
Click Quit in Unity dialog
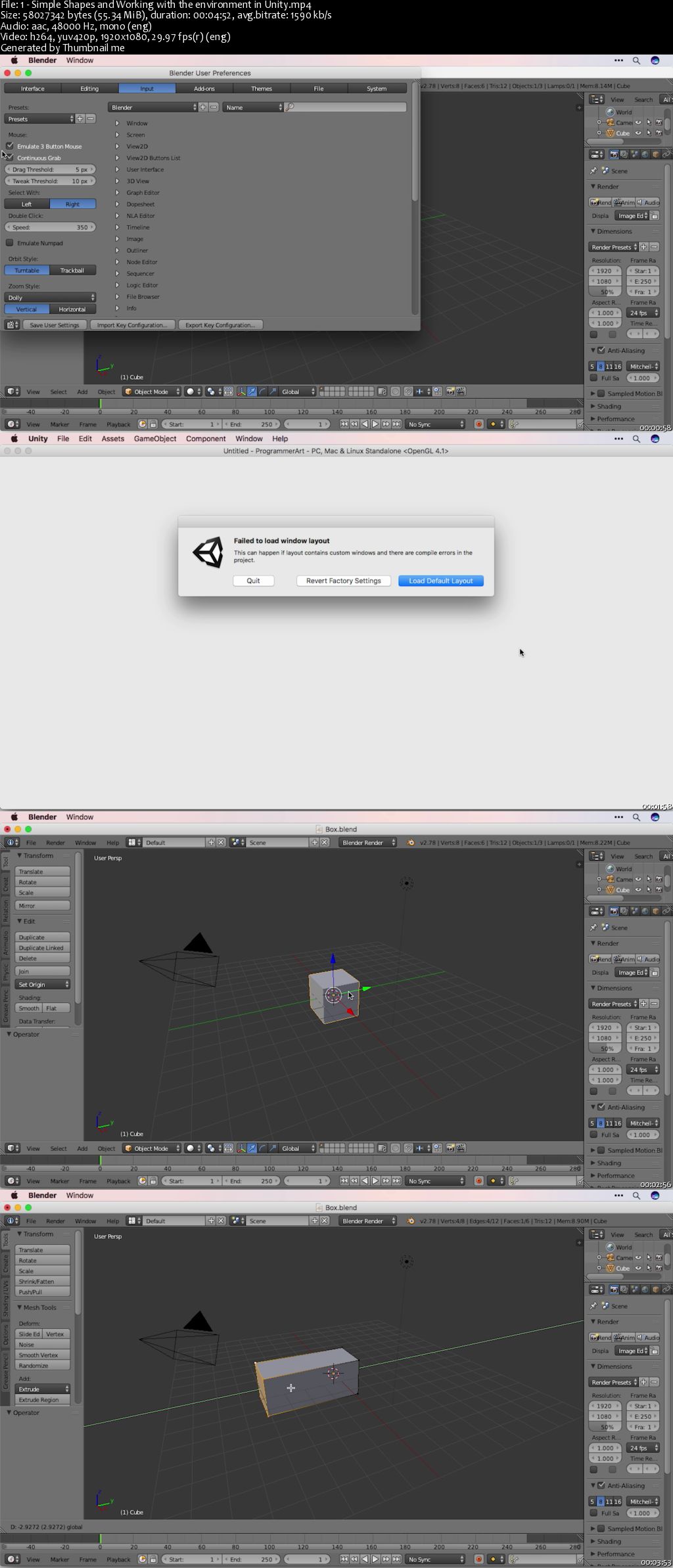254,581
